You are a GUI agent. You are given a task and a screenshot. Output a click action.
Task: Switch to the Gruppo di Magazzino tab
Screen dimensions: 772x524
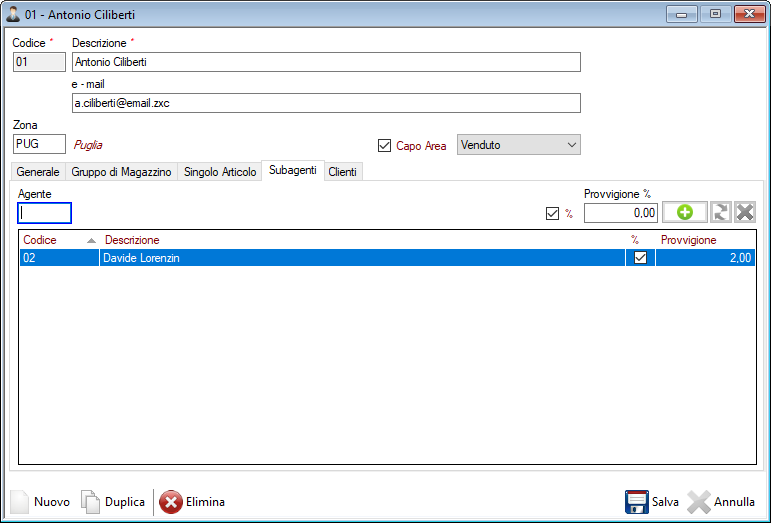pos(121,172)
